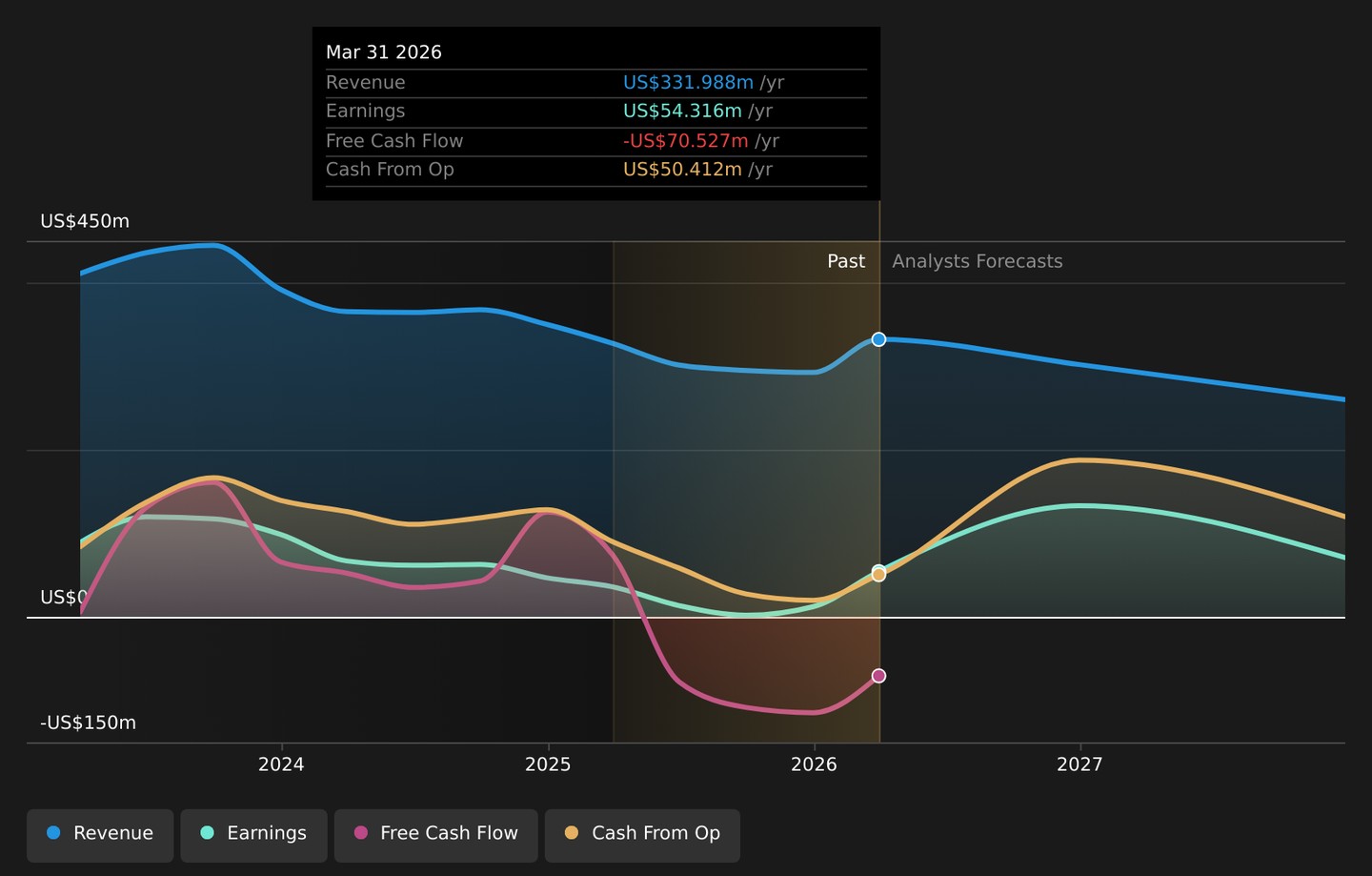Click the Past section label

[846, 261]
